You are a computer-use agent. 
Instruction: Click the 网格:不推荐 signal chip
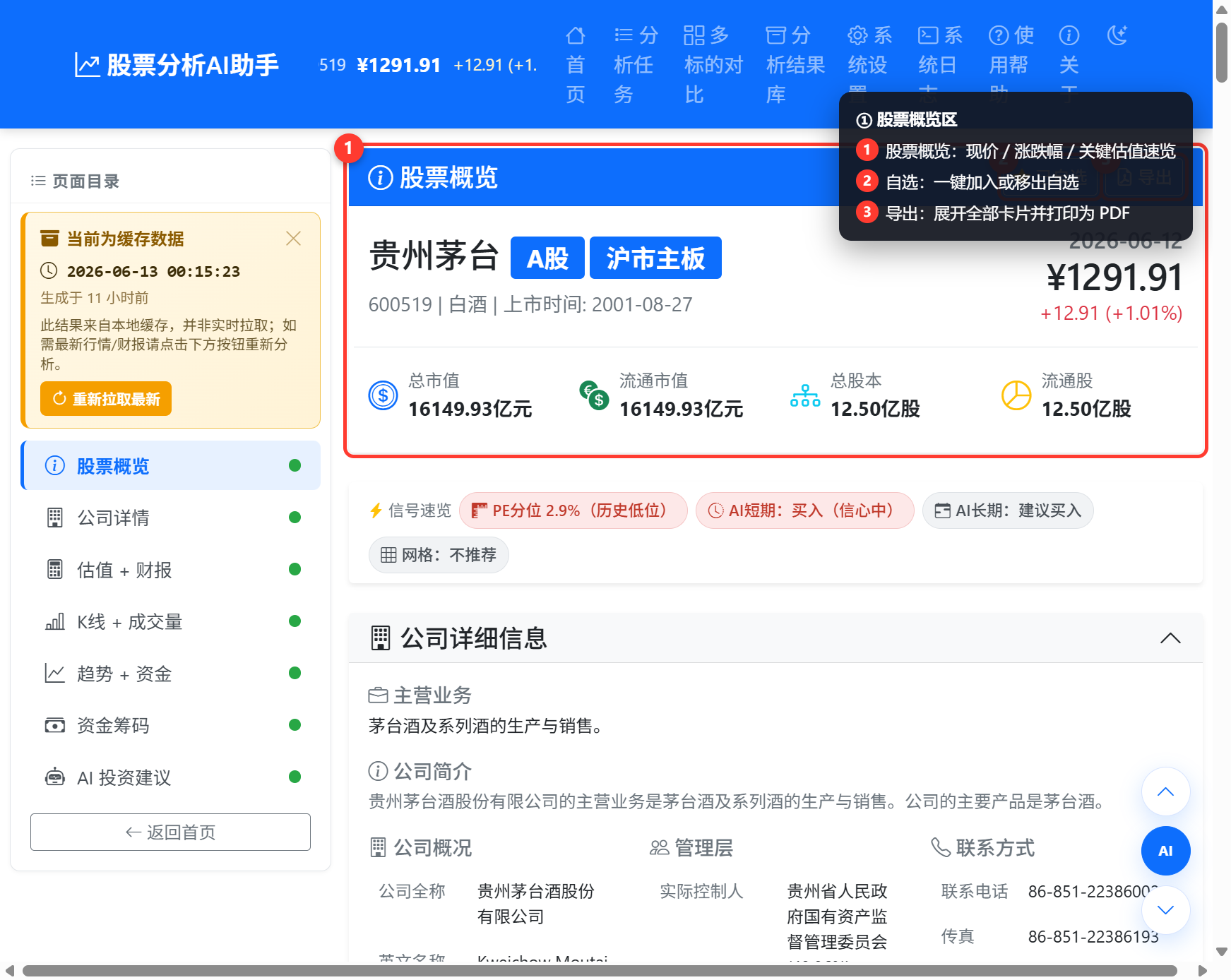coord(439,554)
